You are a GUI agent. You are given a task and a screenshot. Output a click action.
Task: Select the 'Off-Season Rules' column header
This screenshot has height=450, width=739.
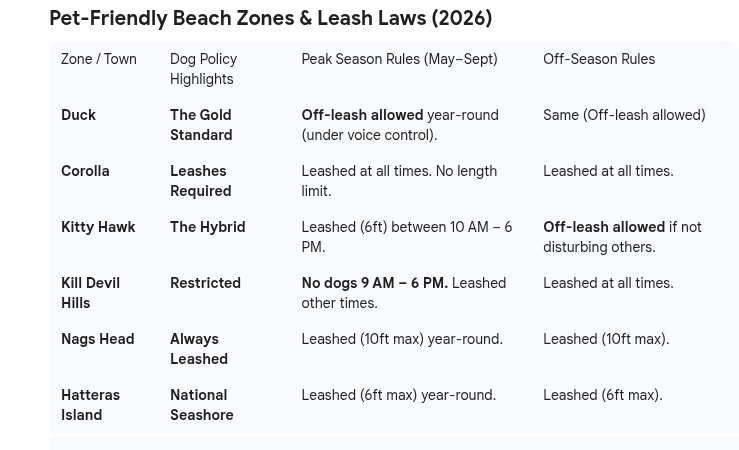[599, 59]
